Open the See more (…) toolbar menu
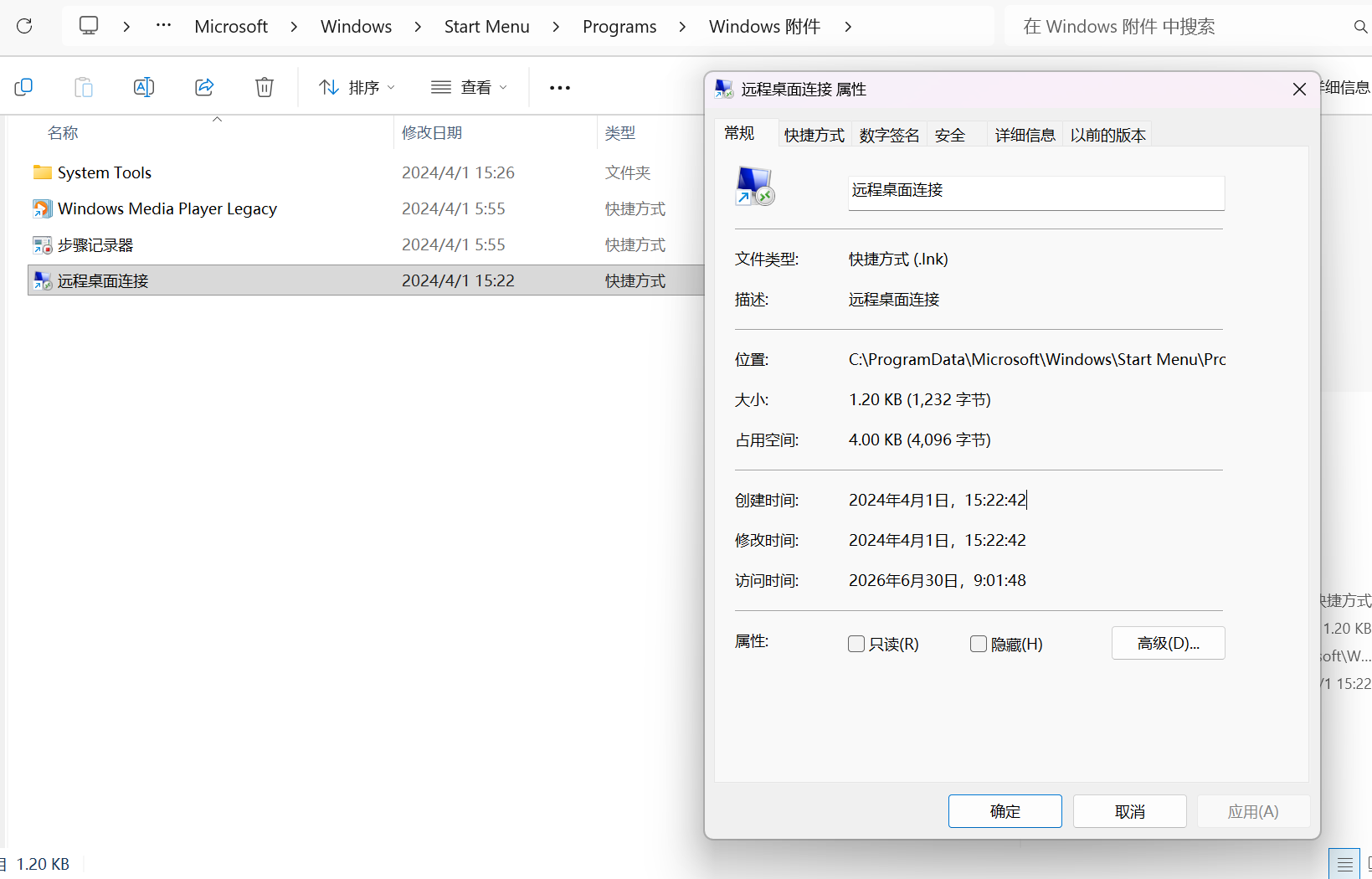 (x=559, y=88)
